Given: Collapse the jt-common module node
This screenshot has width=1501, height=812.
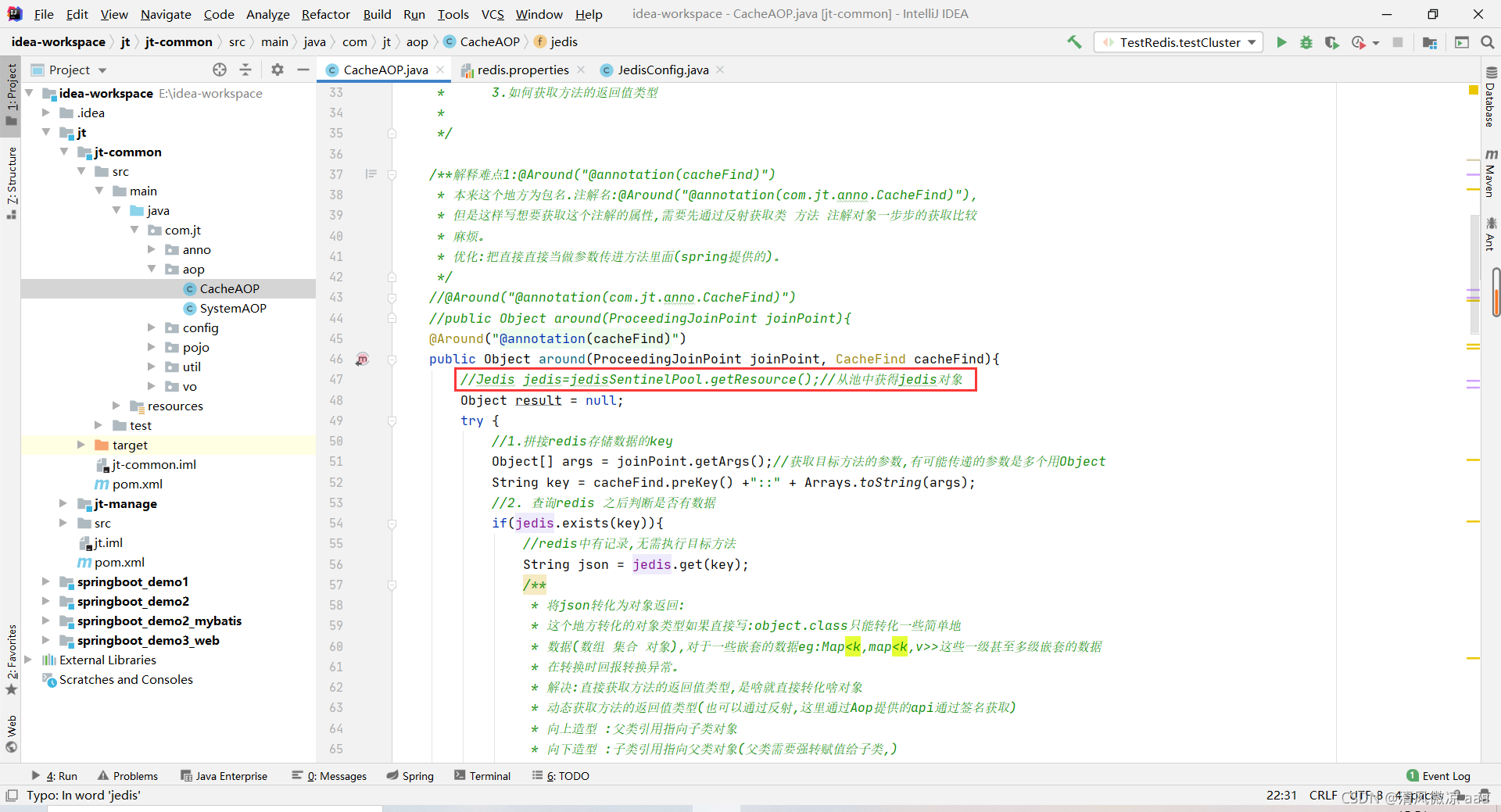Looking at the screenshot, I should click(x=64, y=152).
